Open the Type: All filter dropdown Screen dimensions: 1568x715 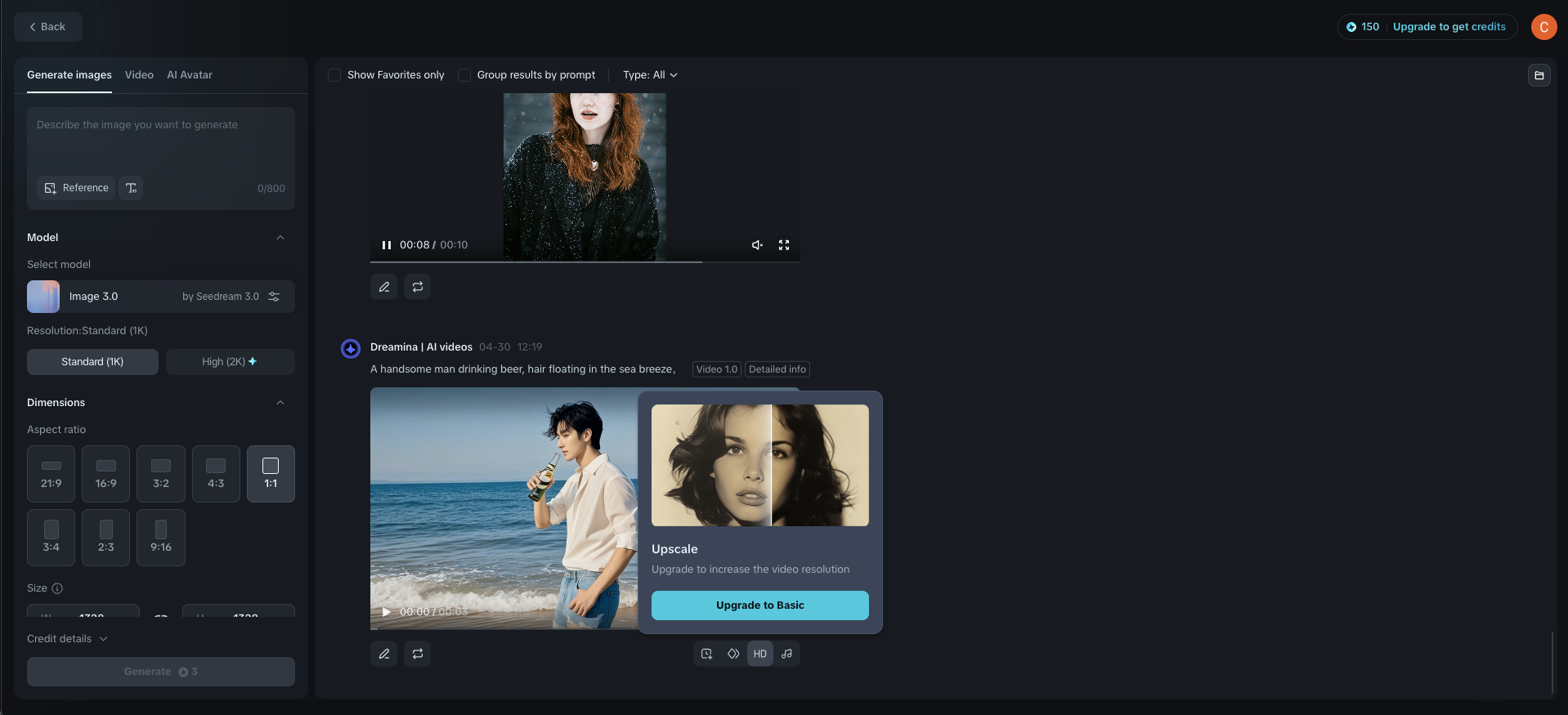pyautogui.click(x=650, y=75)
